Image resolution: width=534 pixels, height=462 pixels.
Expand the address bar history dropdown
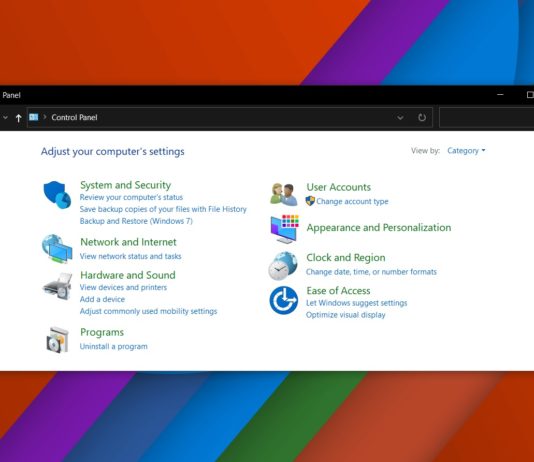(x=400, y=117)
